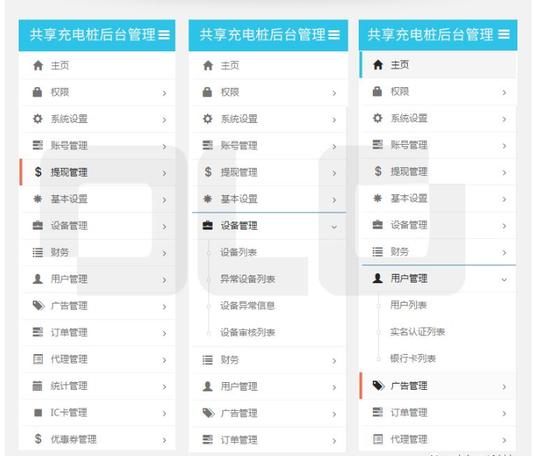
Task: Click the square icon beside IC卡管理 in the left panel
Action: click(38, 412)
